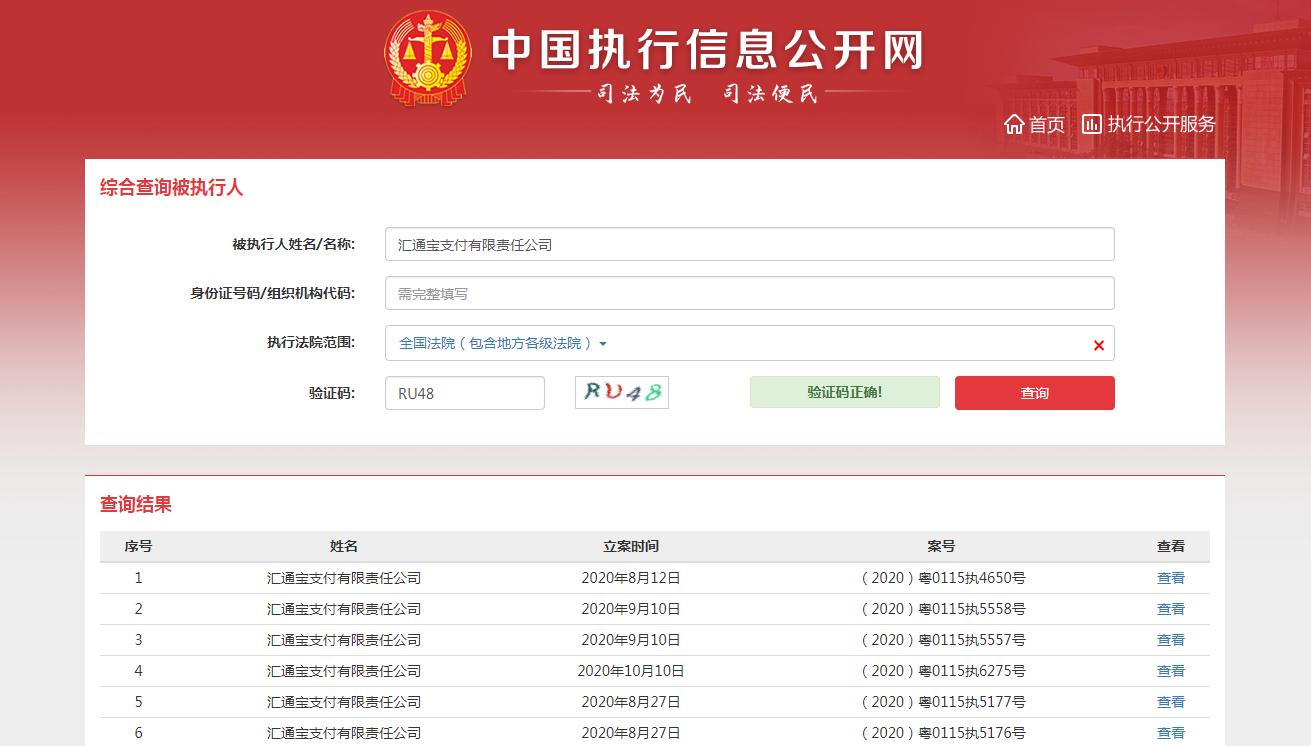Select the 身份证号码 organization code field
The height and width of the screenshot is (746, 1311).
749,292
